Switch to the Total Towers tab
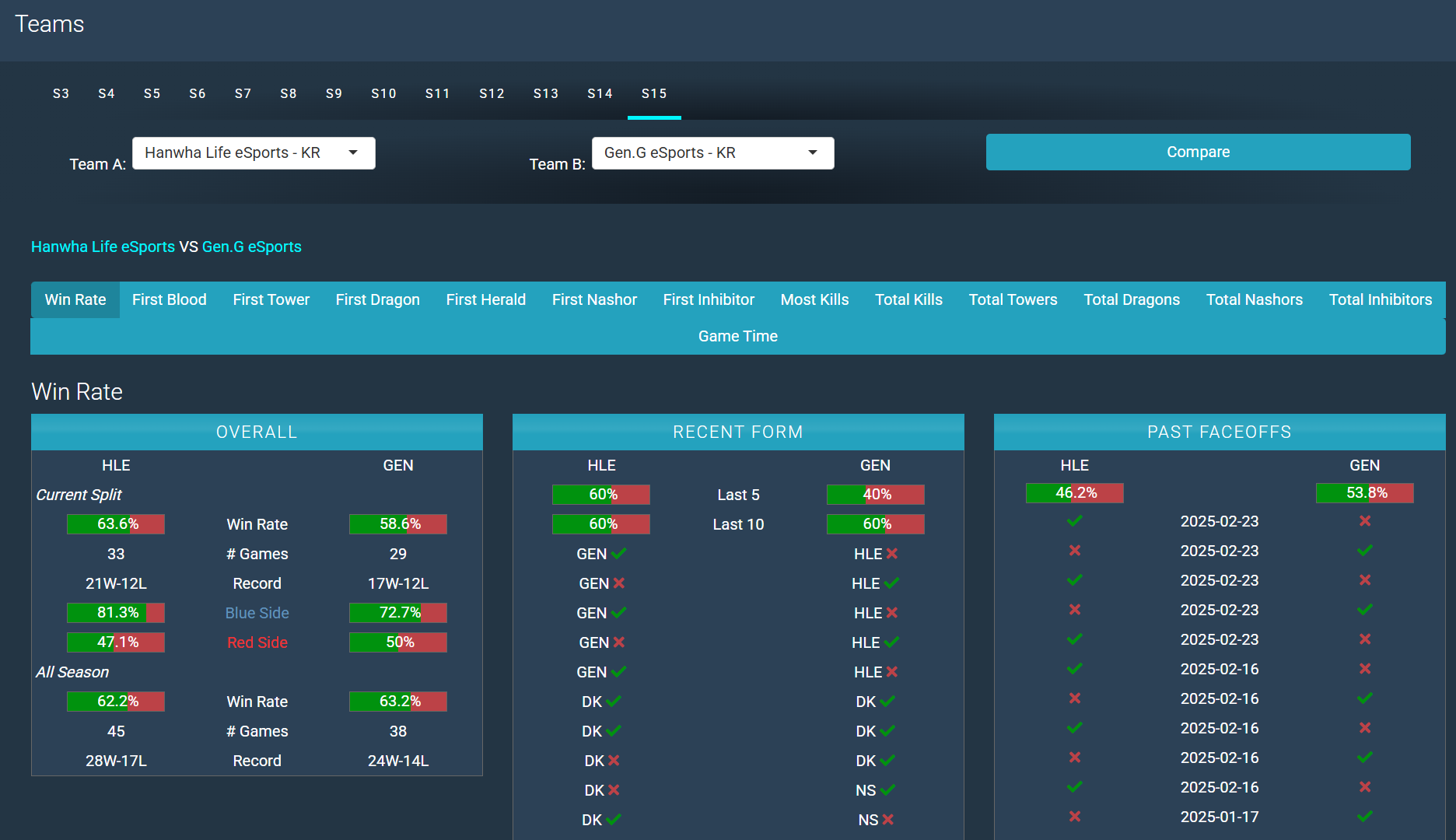The height and width of the screenshot is (840, 1456). click(x=1013, y=299)
